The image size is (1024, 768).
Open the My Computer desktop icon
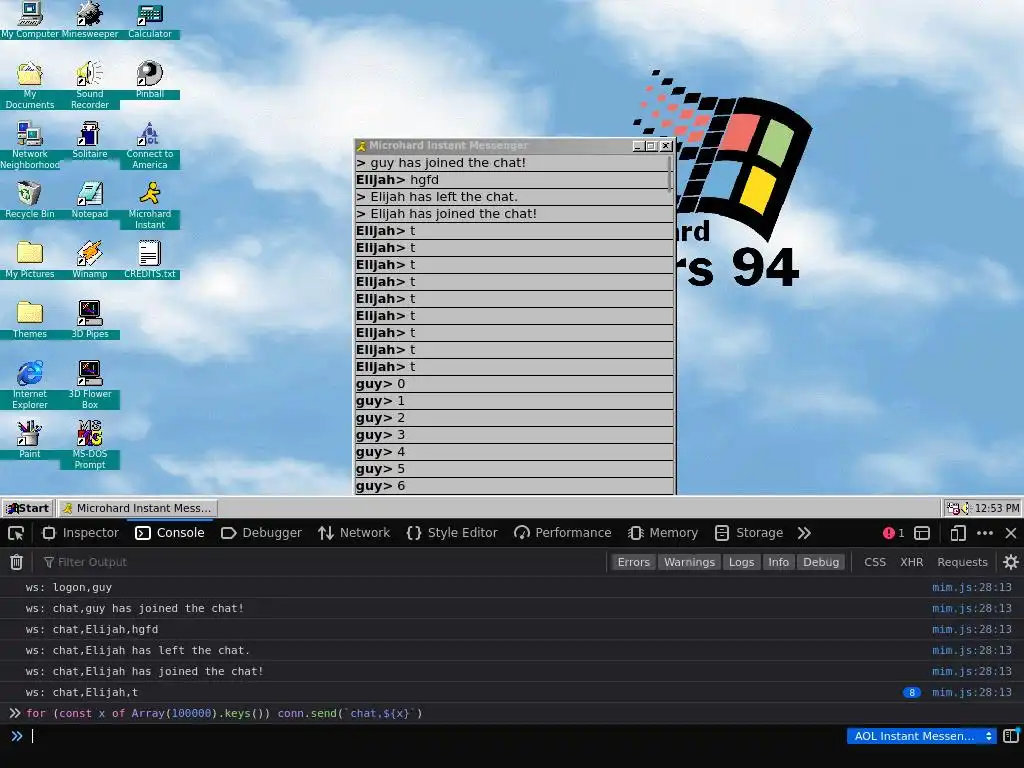tap(29, 20)
